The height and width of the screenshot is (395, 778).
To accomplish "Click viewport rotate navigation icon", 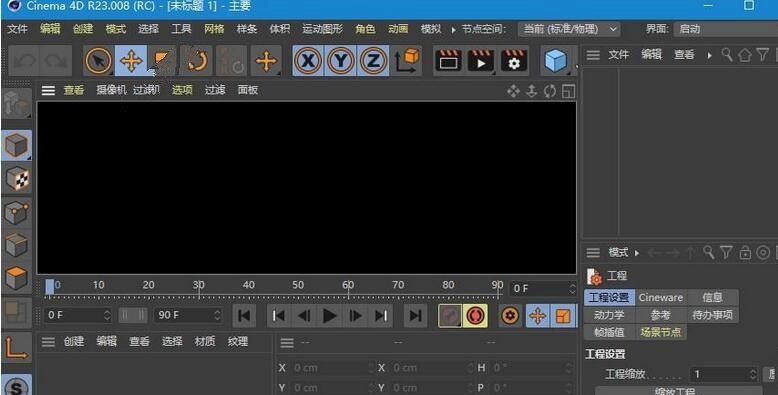I will (550, 91).
